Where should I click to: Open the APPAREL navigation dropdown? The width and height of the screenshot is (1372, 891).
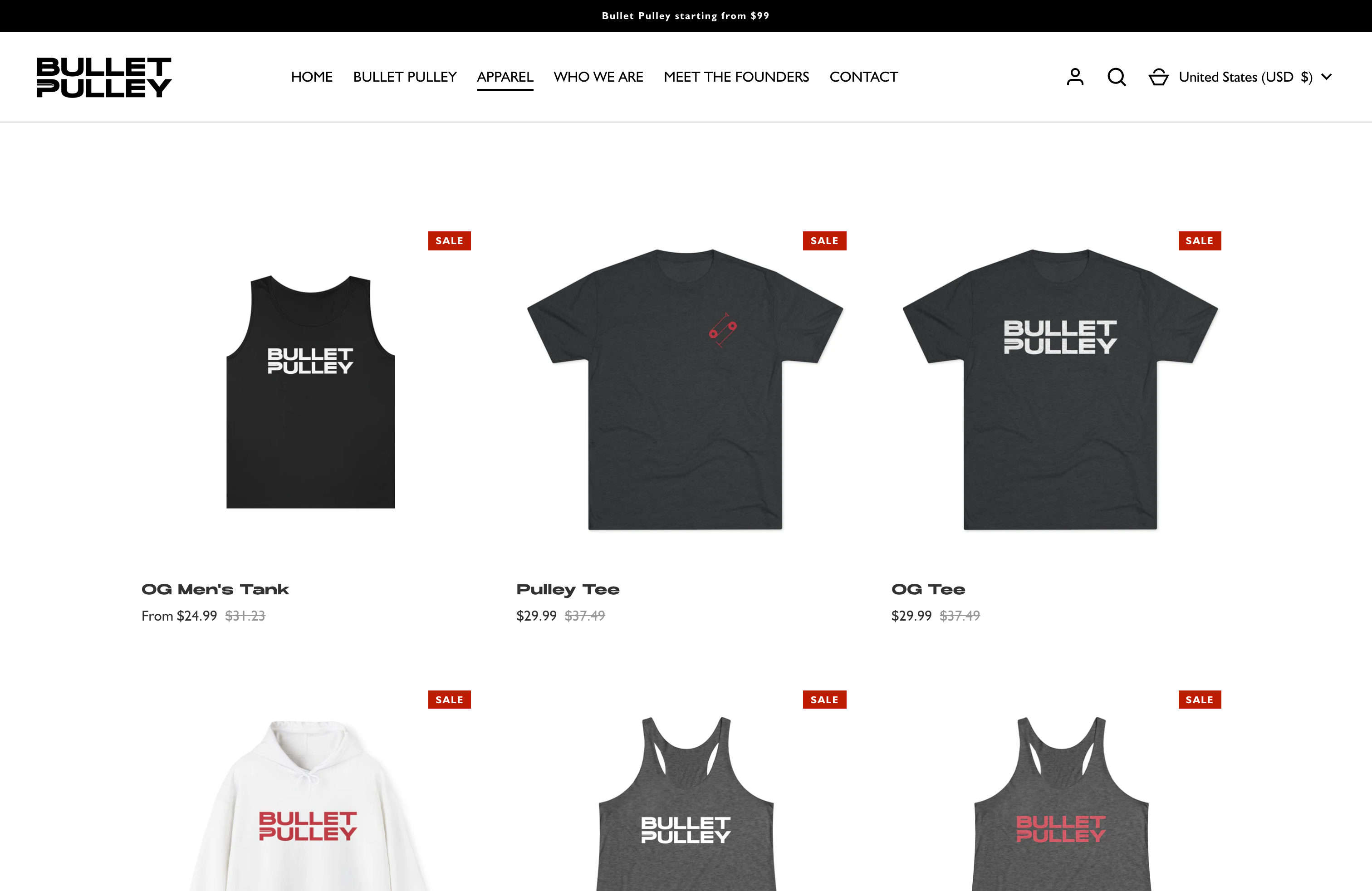(505, 77)
